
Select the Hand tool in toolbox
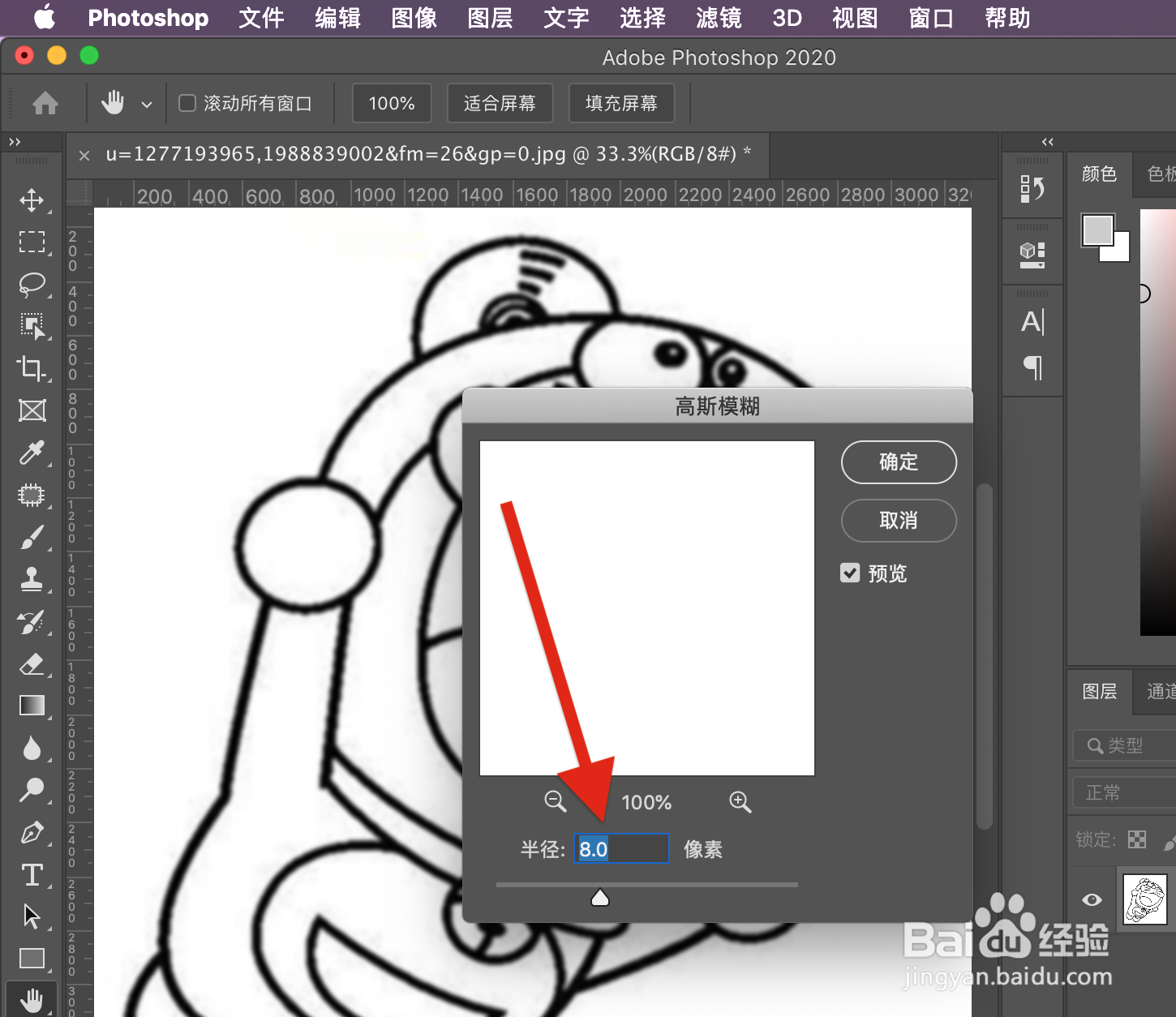(x=32, y=1001)
